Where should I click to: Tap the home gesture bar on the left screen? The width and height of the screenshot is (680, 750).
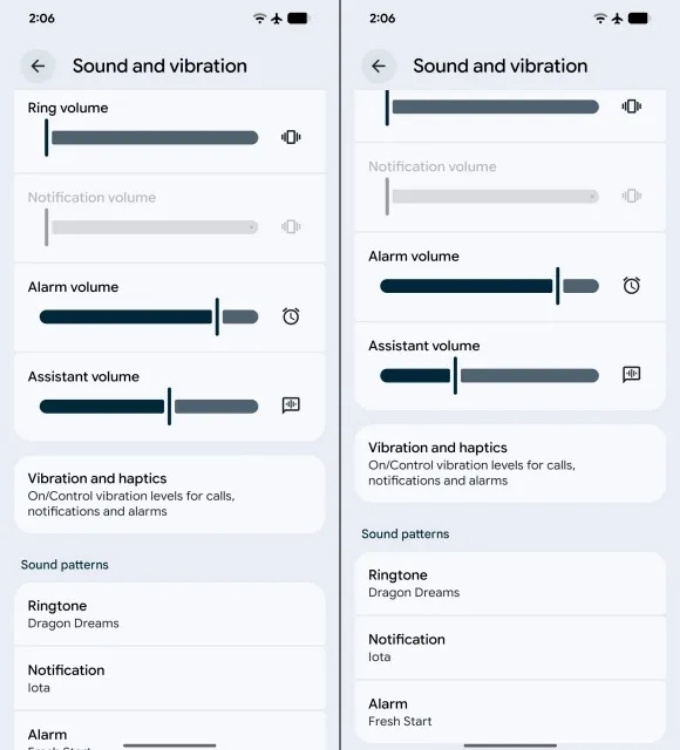click(169, 744)
